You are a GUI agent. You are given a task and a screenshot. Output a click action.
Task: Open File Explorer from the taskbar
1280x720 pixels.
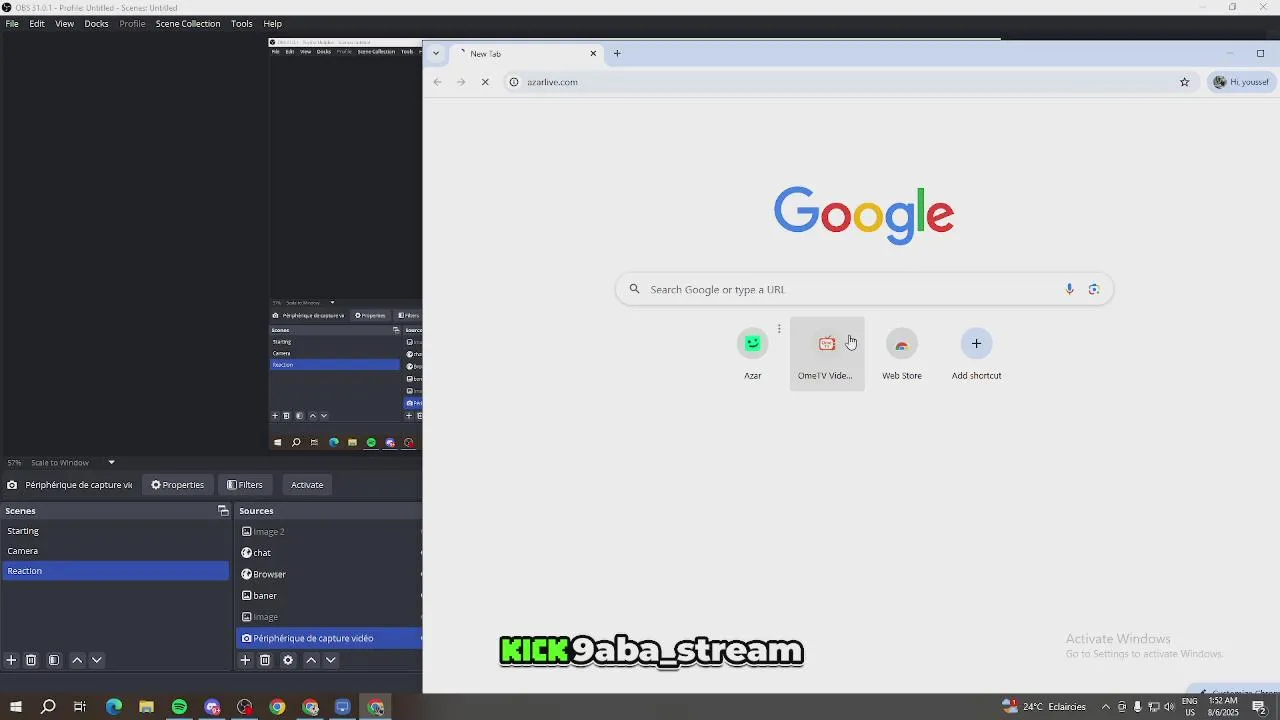(146, 707)
